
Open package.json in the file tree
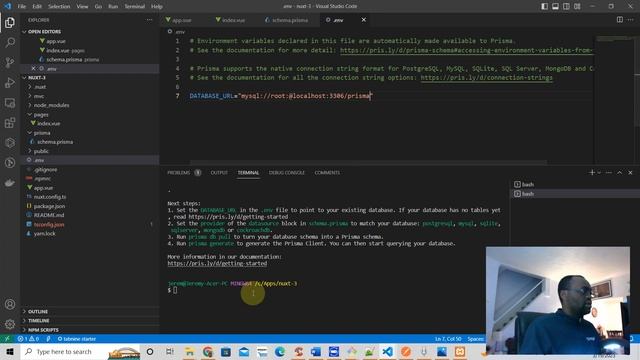tap(49, 206)
